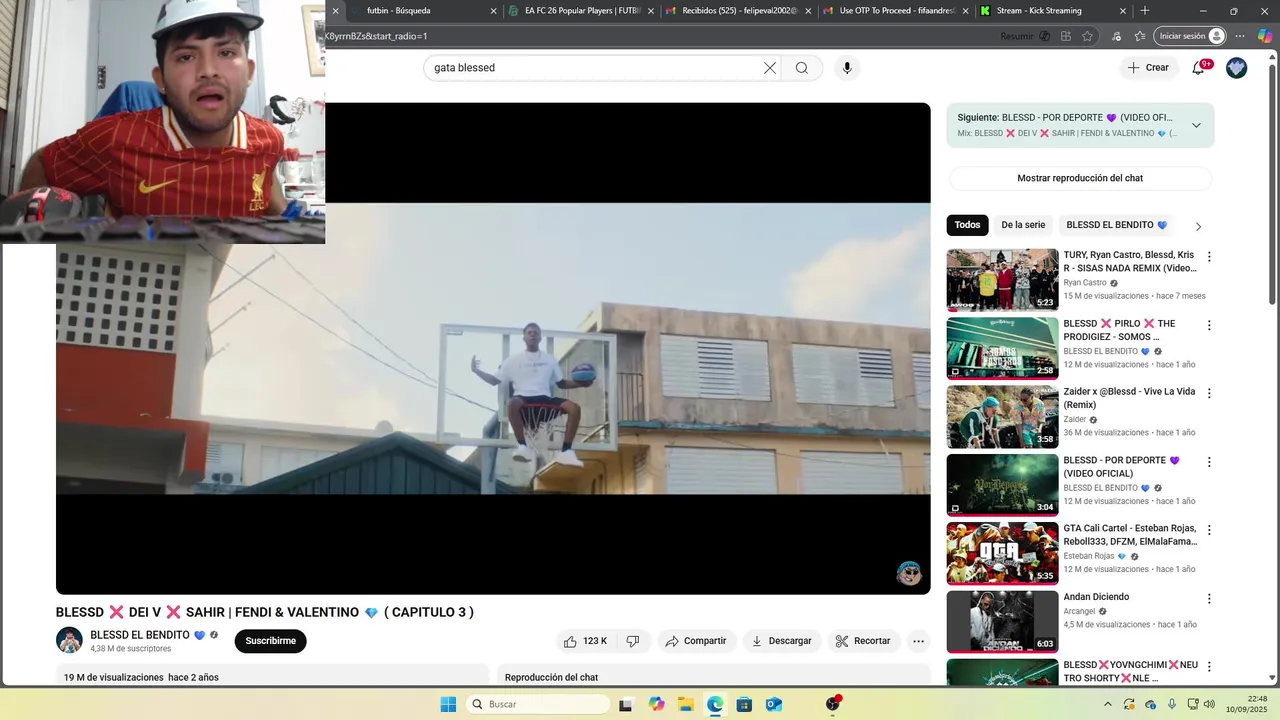Open Microsoft Store from the taskbar
The image size is (1280, 720).
click(744, 704)
